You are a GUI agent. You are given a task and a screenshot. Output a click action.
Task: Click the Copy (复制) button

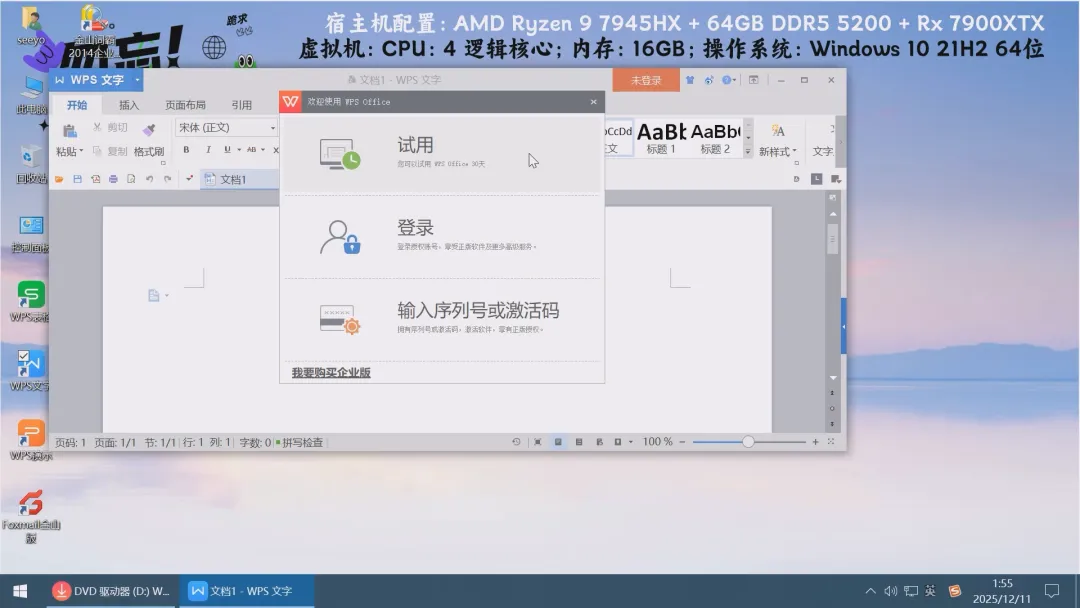tap(110, 151)
